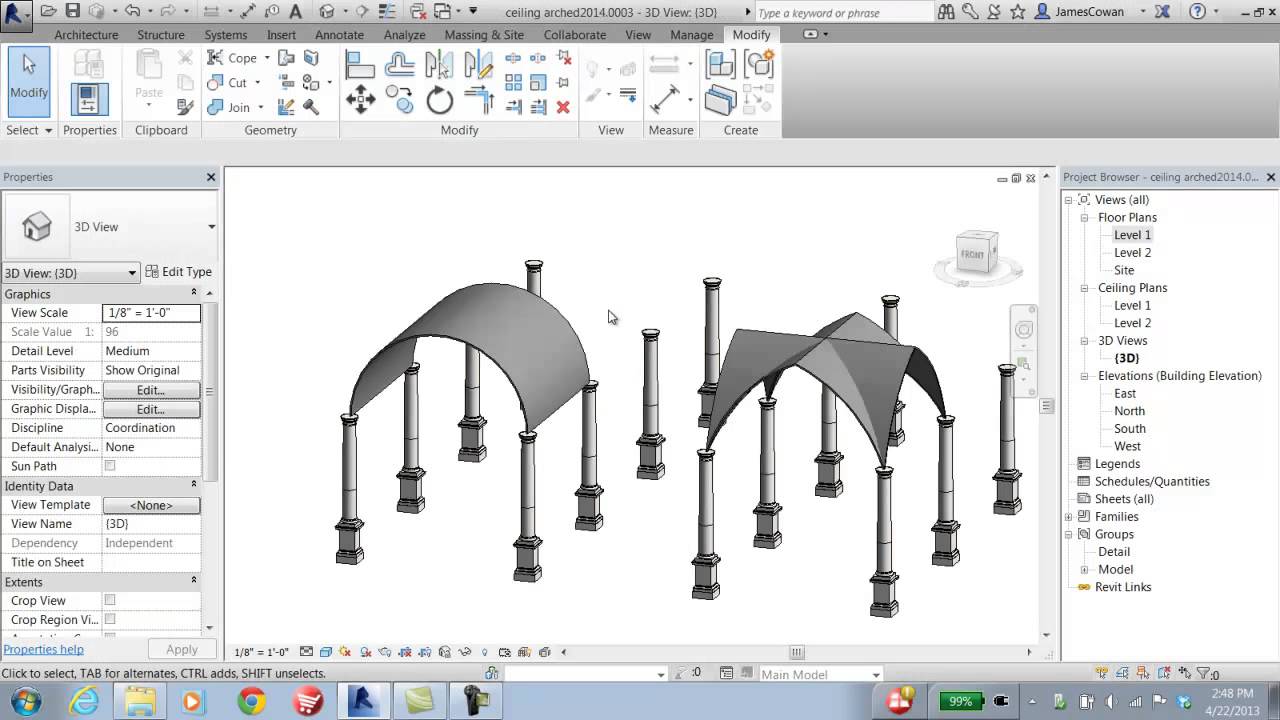Click the Scale tool icon

(x=538, y=83)
